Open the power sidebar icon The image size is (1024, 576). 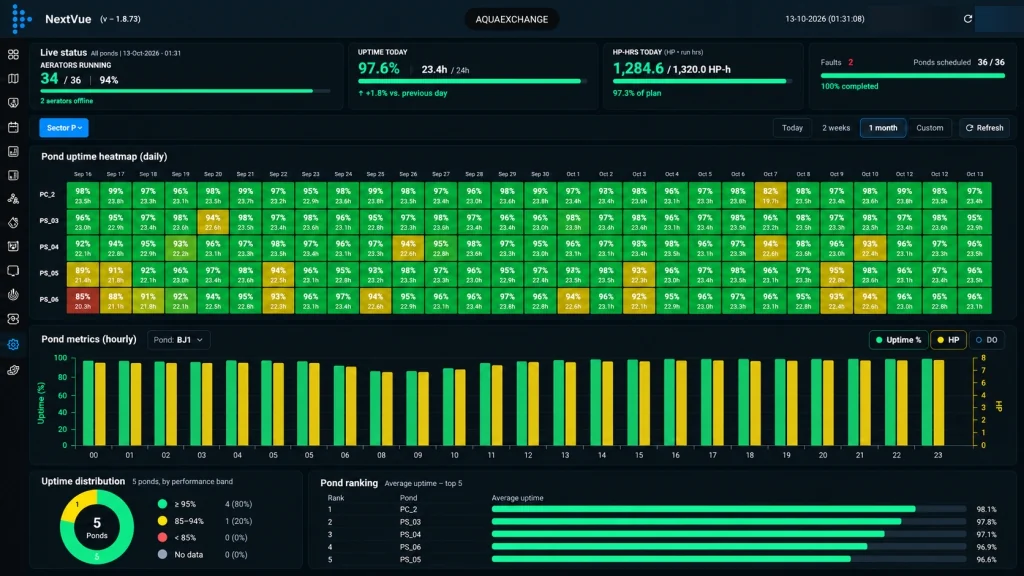(x=13, y=295)
